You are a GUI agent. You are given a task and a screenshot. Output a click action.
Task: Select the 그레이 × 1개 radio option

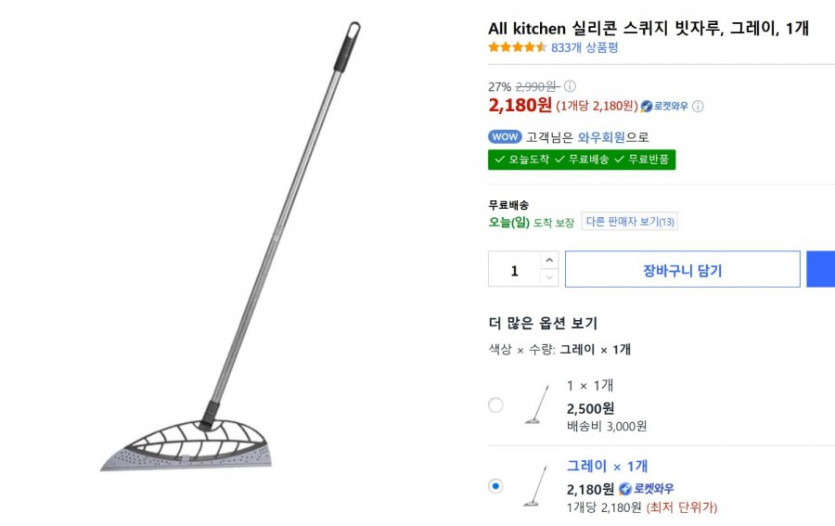coord(496,486)
